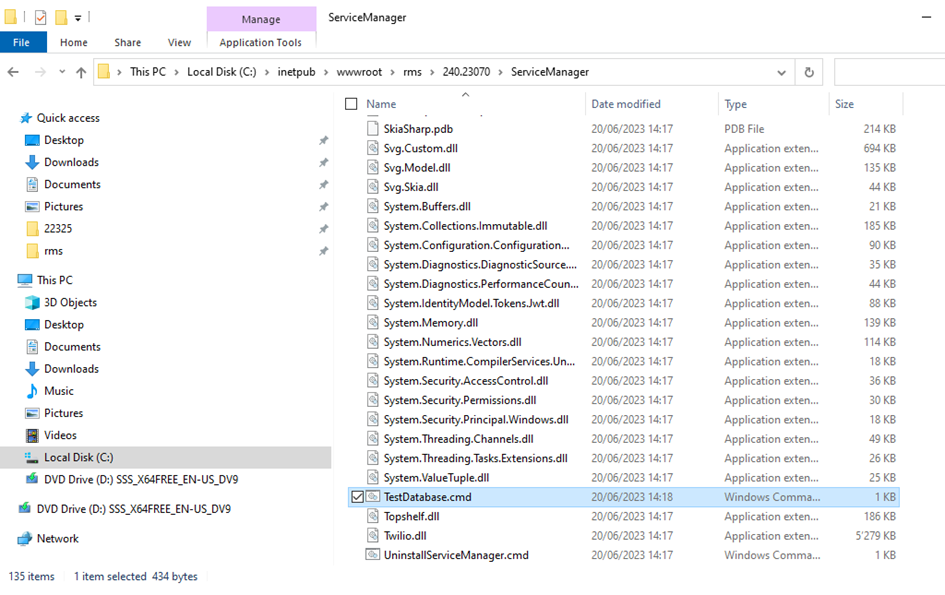The height and width of the screenshot is (595, 945).
Task: Select This PC in navigation pane
Action: coord(54,280)
